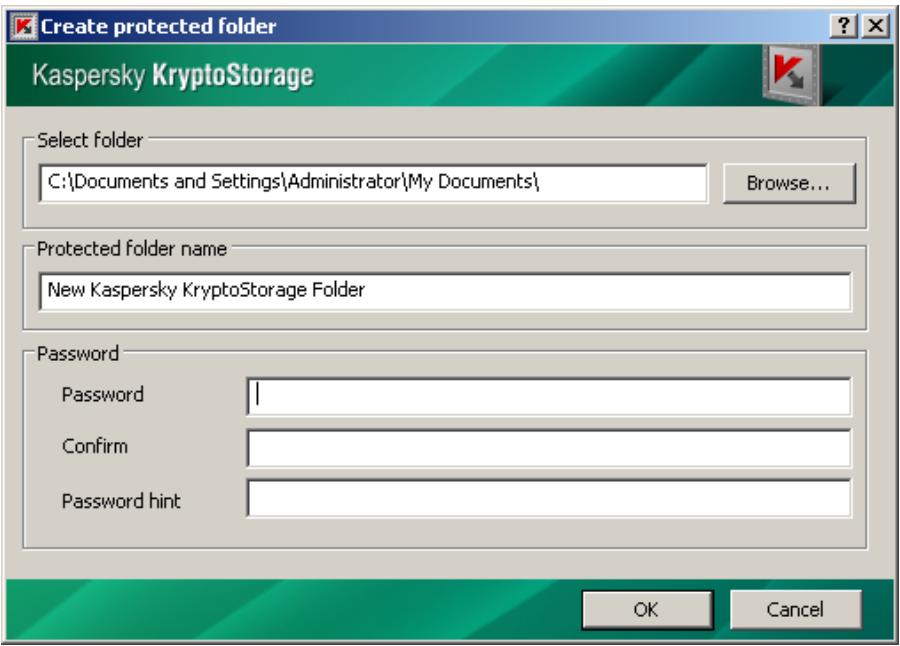The image size is (900, 646).
Task: Focus the Select folder path field
Action: [373, 183]
